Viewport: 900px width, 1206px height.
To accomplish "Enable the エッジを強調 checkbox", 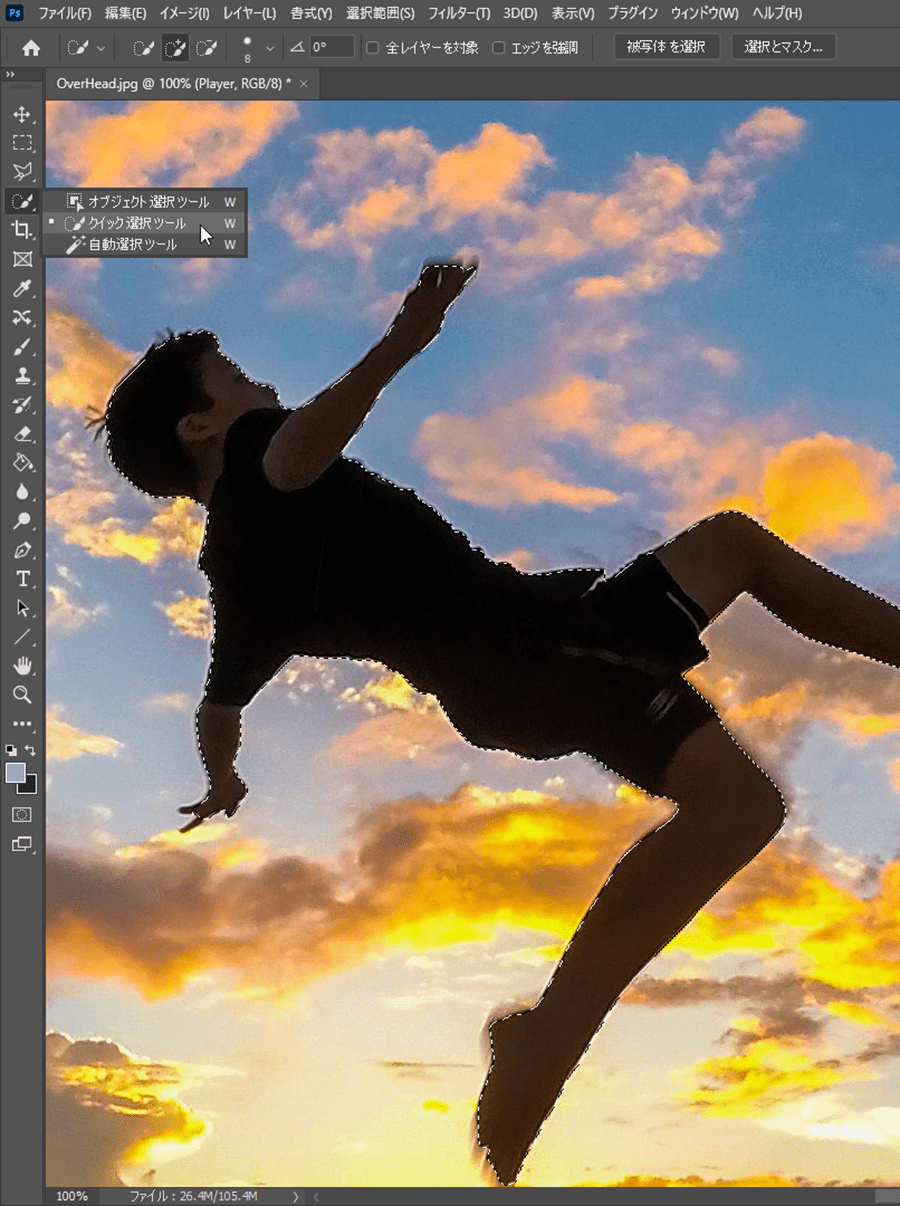I will 499,47.
